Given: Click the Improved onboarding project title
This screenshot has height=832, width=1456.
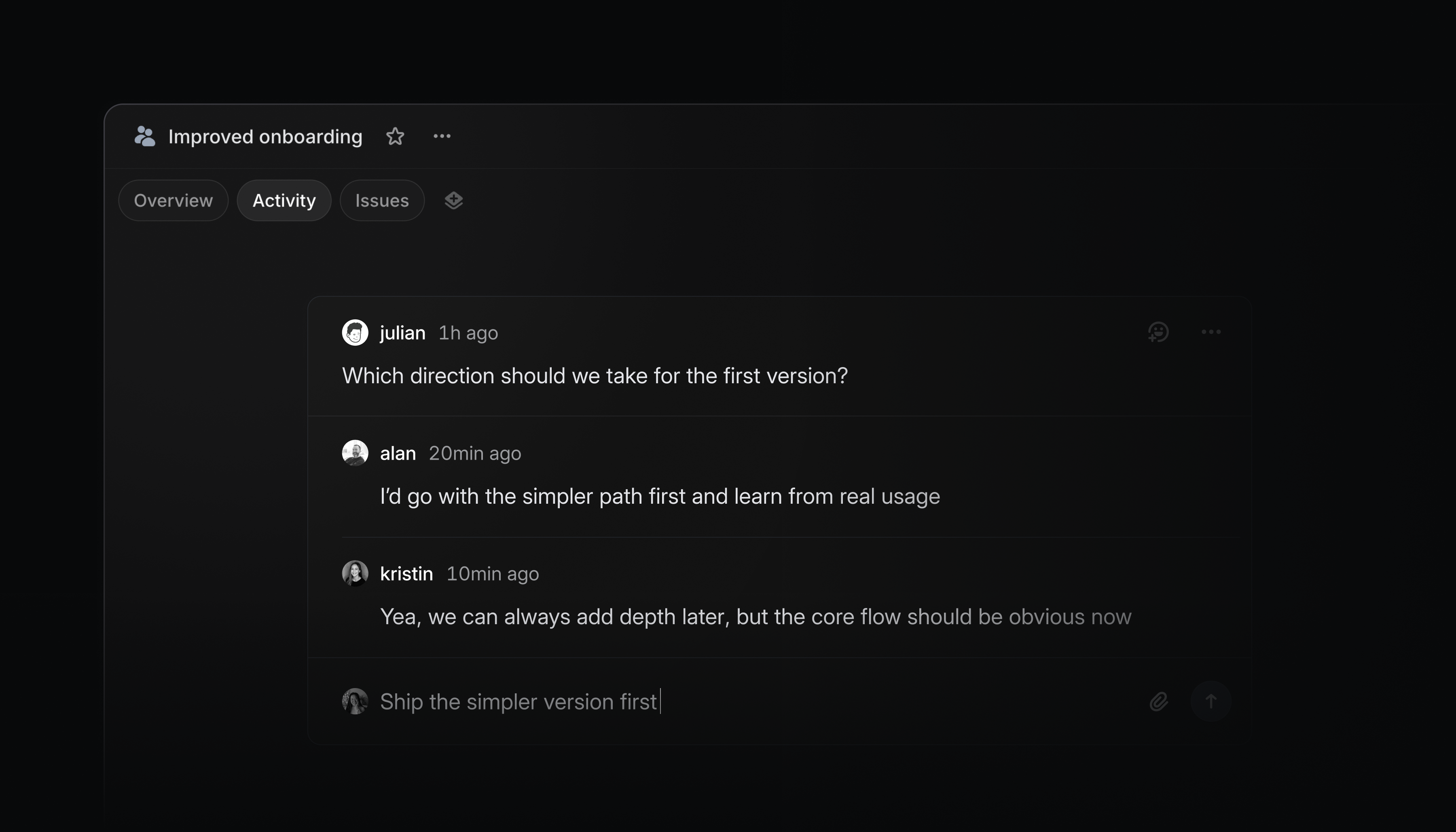Looking at the screenshot, I should (265, 136).
